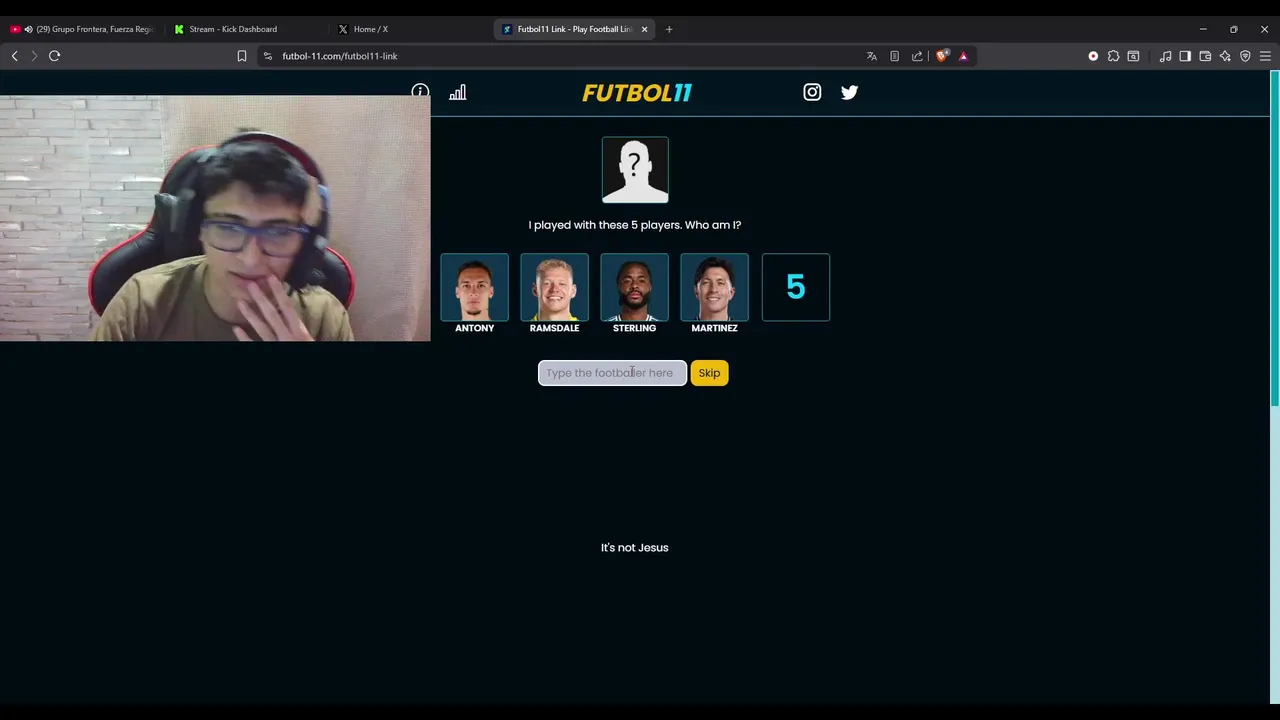1280x720 pixels.
Task: Bookmark this page icon
Action: tap(242, 56)
